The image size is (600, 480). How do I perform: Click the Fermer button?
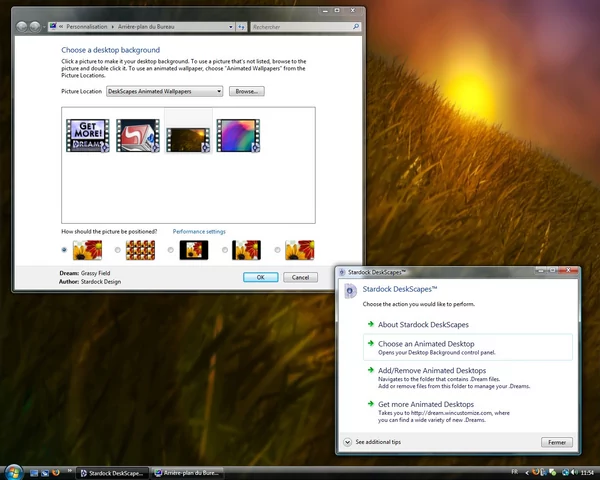click(x=557, y=442)
